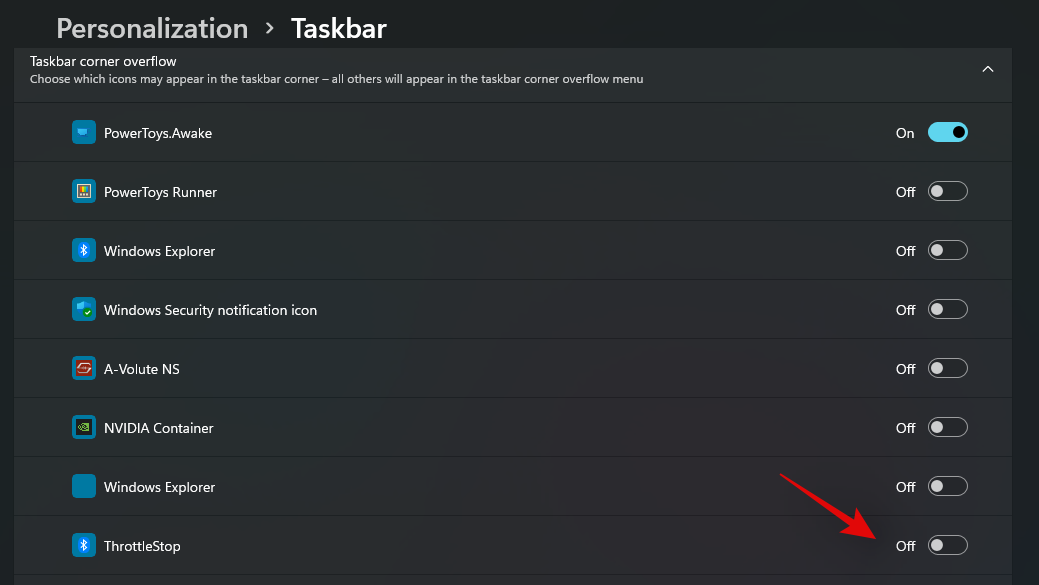
Task: Go back to Personalization settings
Action: (x=152, y=28)
